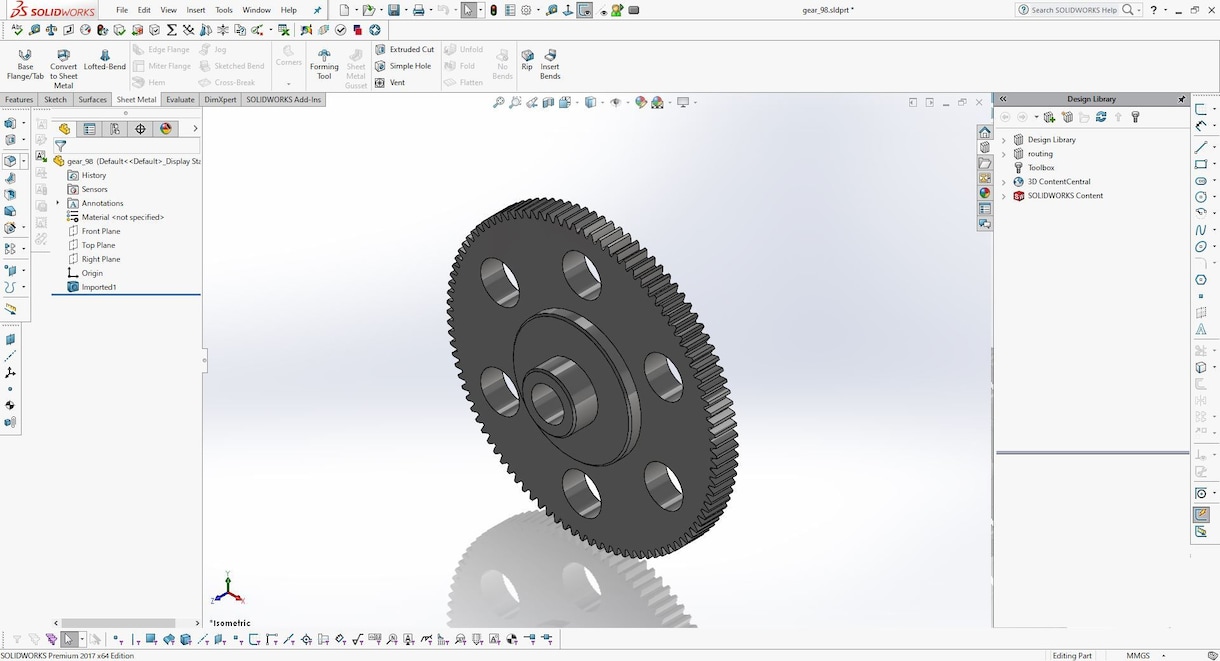Image resolution: width=1220 pixels, height=661 pixels.
Task: Open the ConfigurationManager tab
Action: point(115,129)
